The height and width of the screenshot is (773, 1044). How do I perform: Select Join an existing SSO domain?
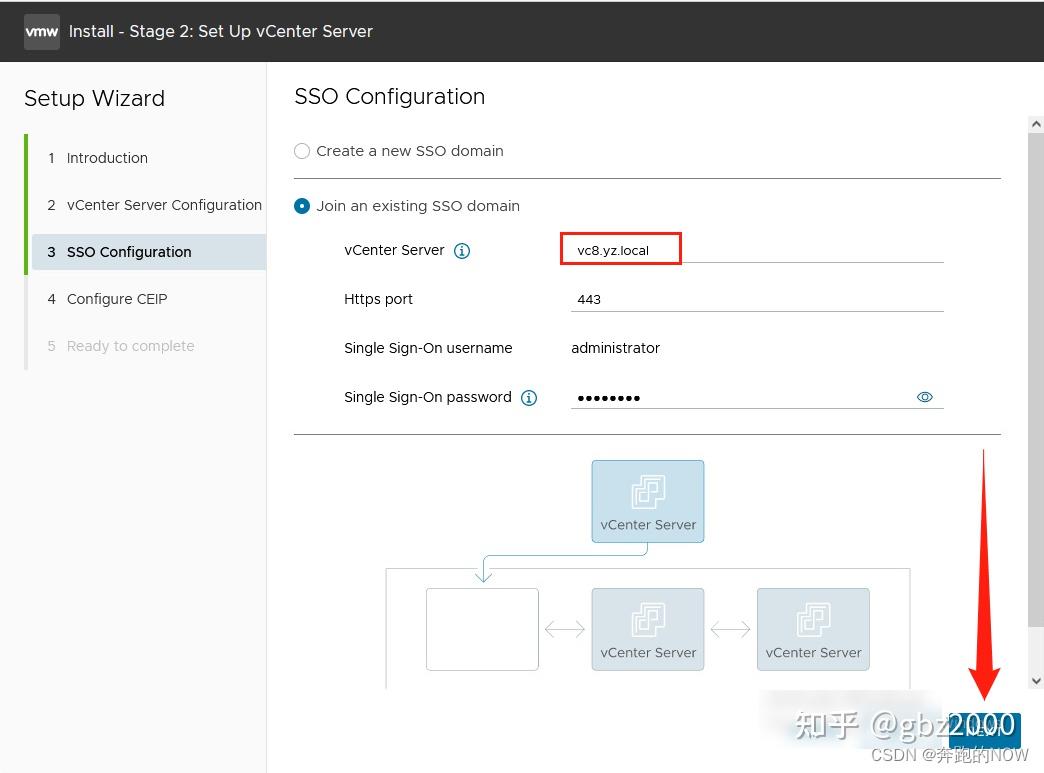point(302,206)
